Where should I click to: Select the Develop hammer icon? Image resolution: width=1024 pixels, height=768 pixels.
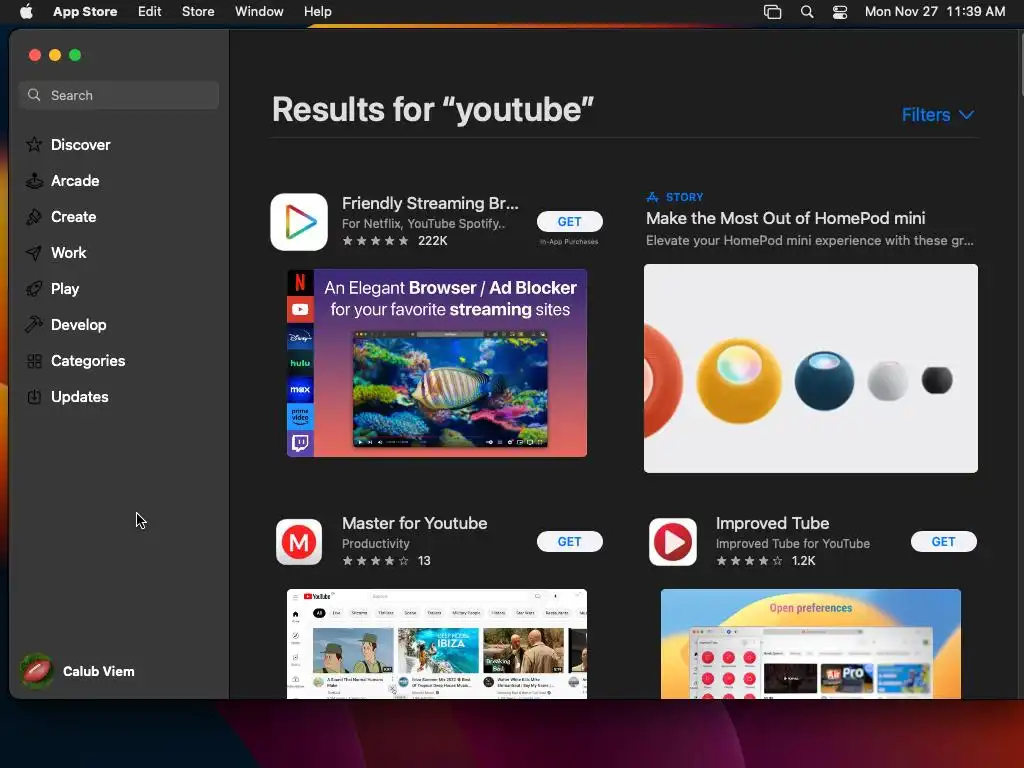(34, 325)
